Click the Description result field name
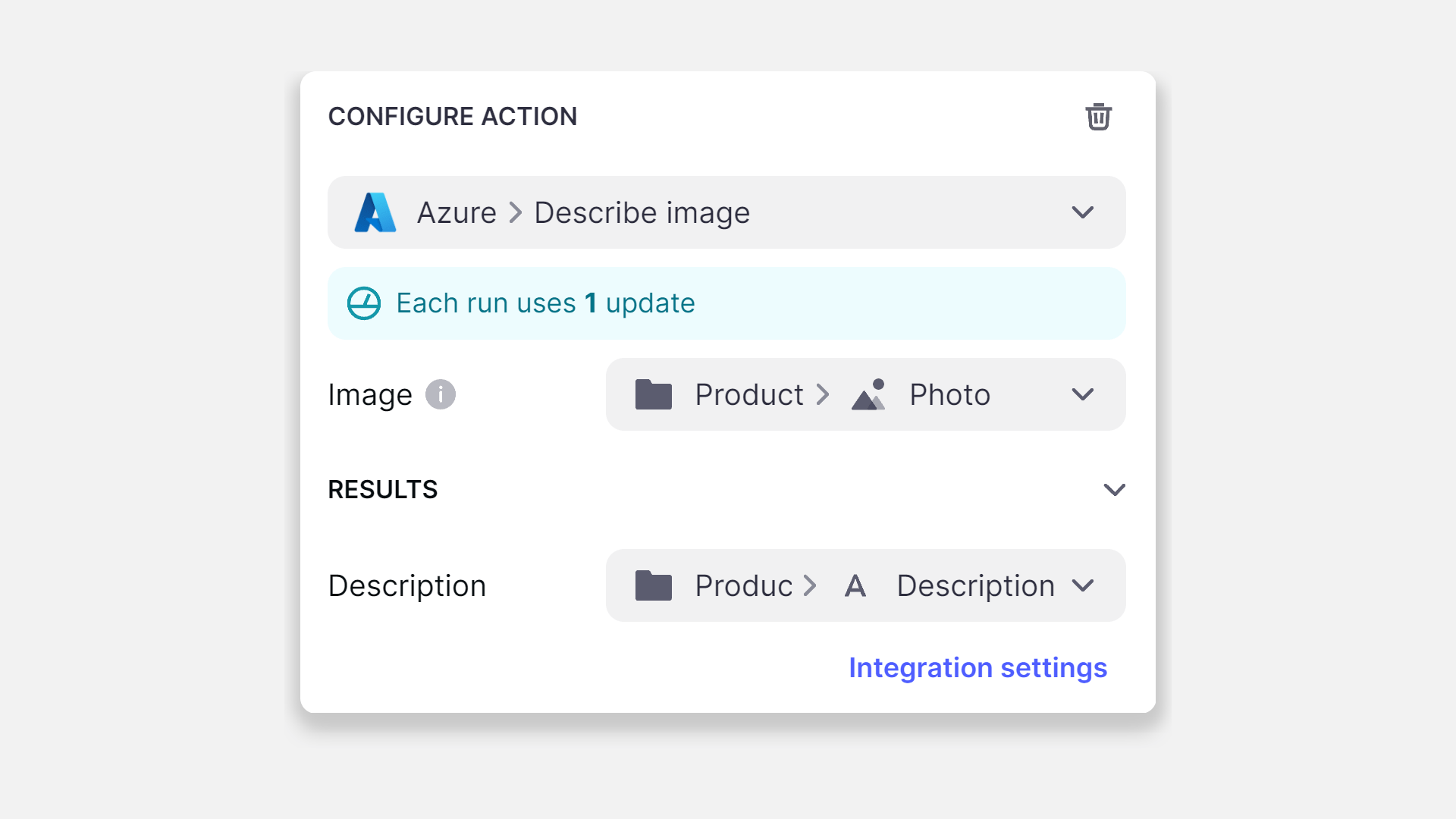The height and width of the screenshot is (819, 1456). 975,585
